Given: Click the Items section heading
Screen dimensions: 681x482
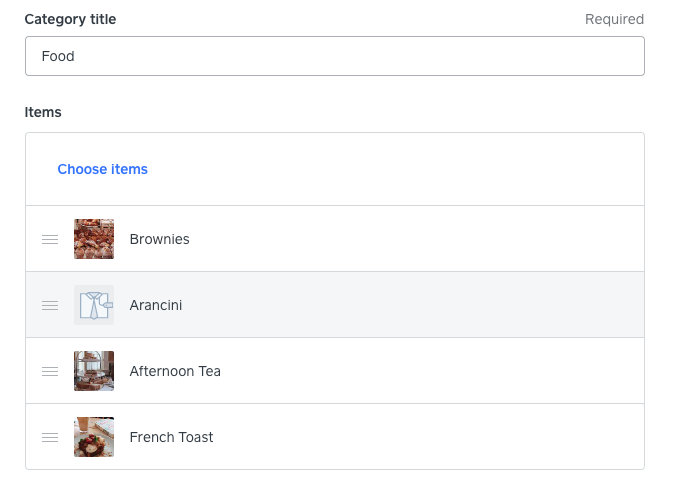Looking at the screenshot, I should 43,112.
